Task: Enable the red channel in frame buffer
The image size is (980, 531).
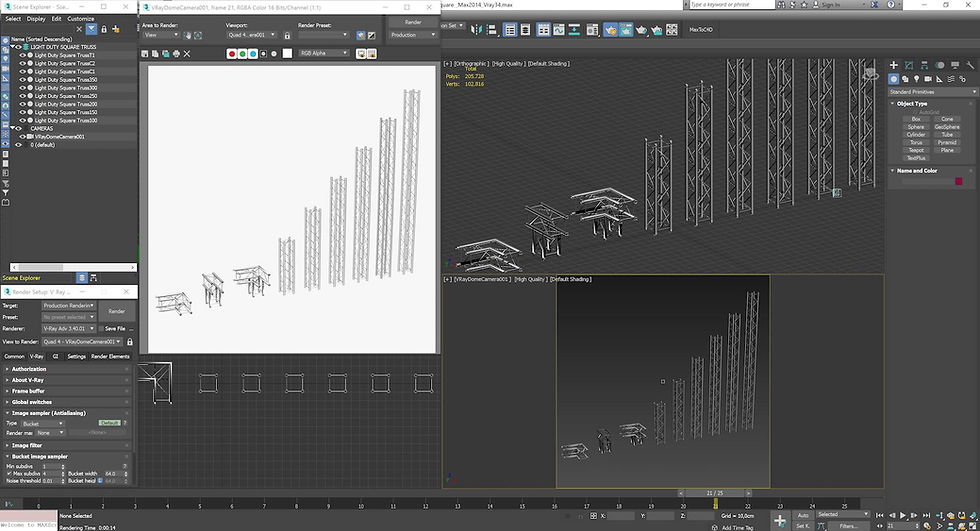Action: click(232, 53)
